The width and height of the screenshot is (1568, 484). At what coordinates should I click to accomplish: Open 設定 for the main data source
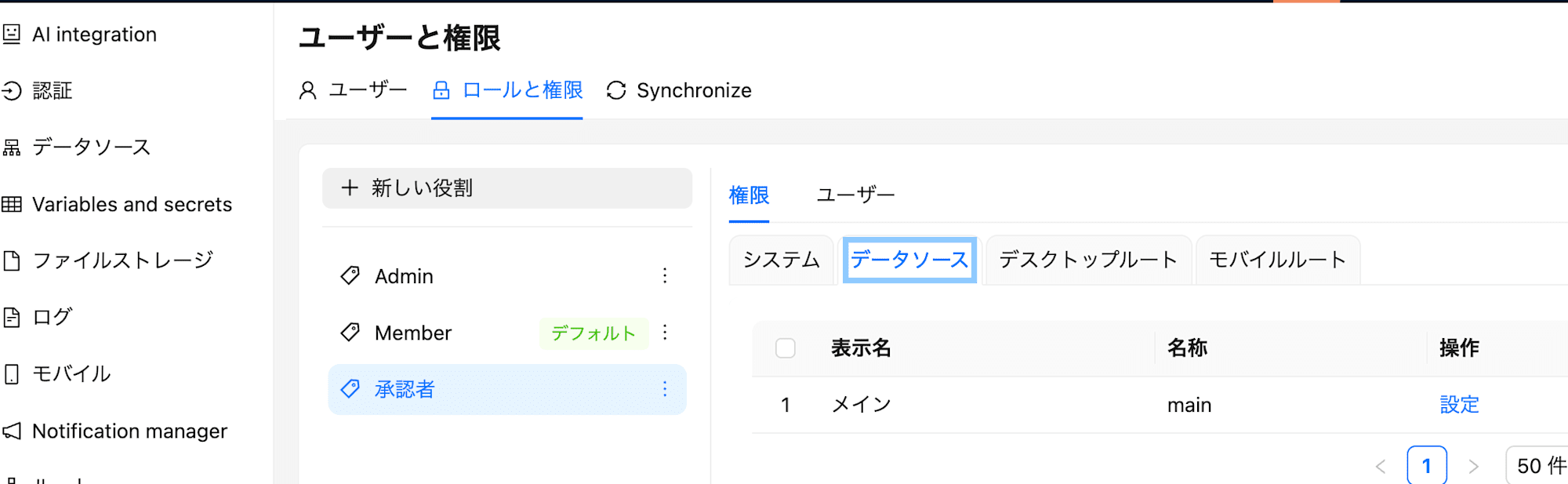1459,405
